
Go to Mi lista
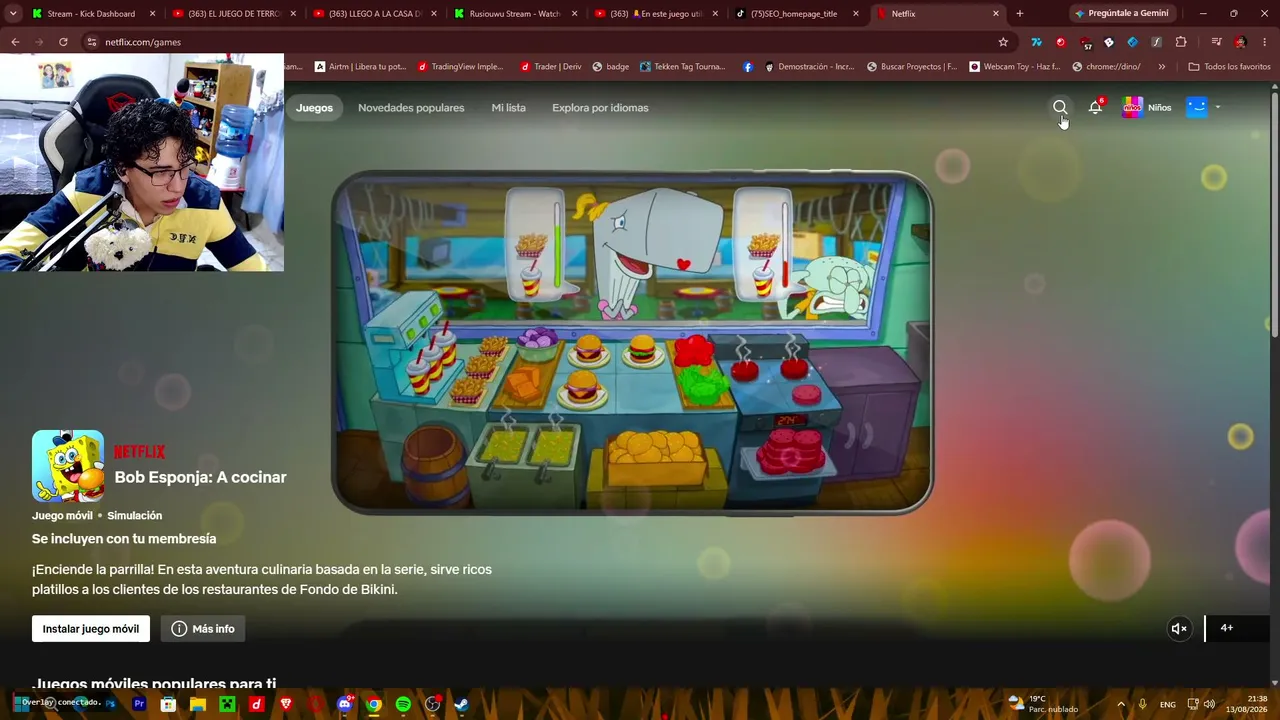coord(508,107)
